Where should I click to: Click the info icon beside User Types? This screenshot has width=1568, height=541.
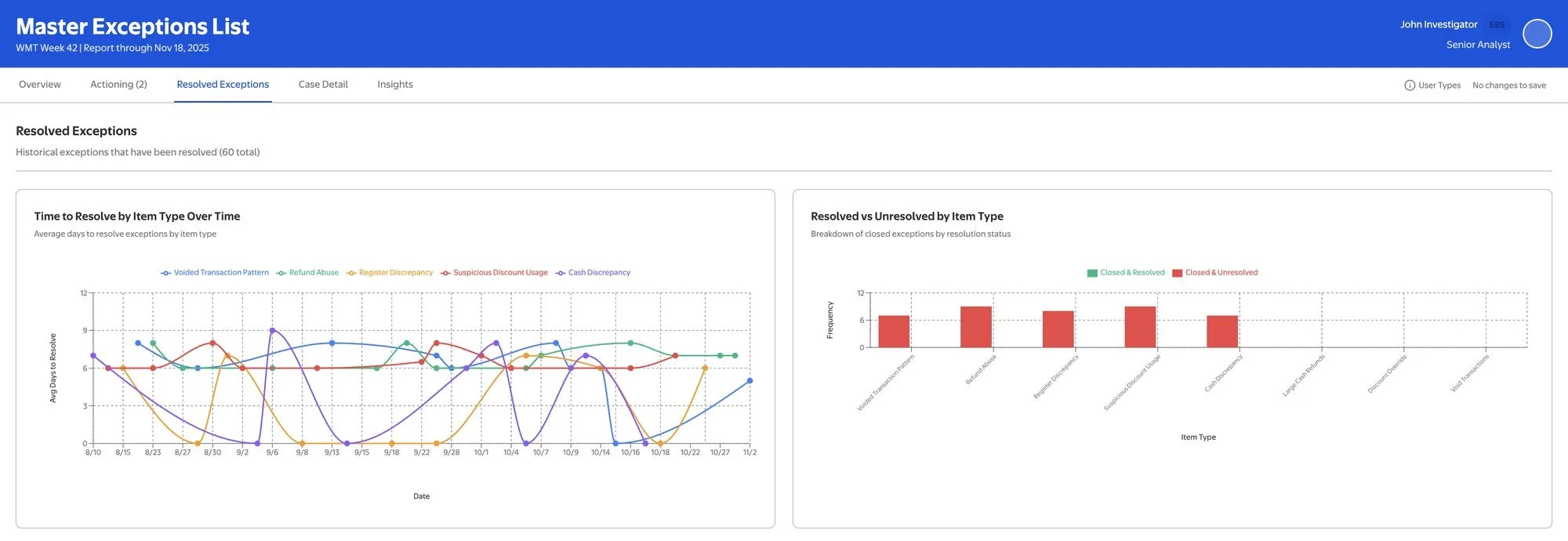(1410, 85)
